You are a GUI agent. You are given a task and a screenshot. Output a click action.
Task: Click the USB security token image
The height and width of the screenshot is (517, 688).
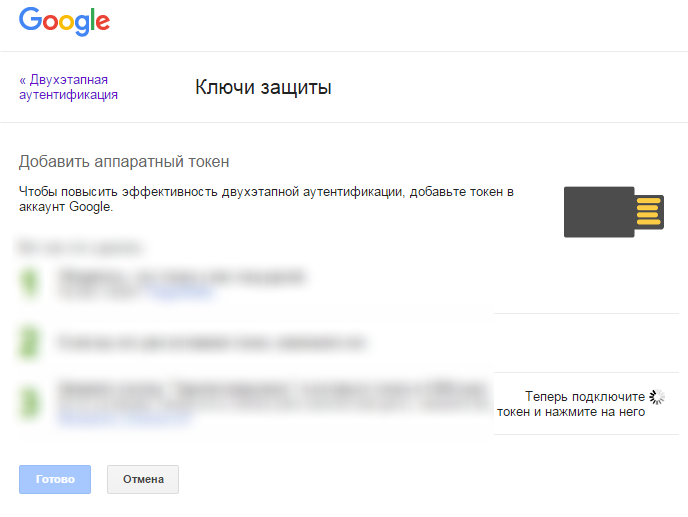(599, 211)
